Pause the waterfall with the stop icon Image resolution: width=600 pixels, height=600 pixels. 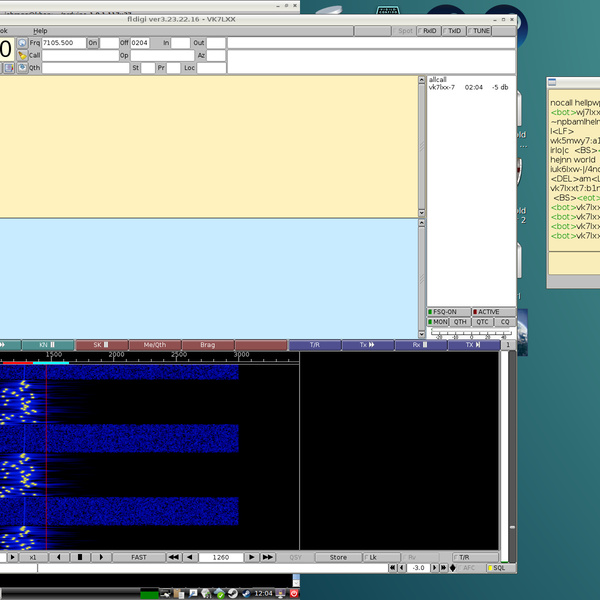point(79,557)
